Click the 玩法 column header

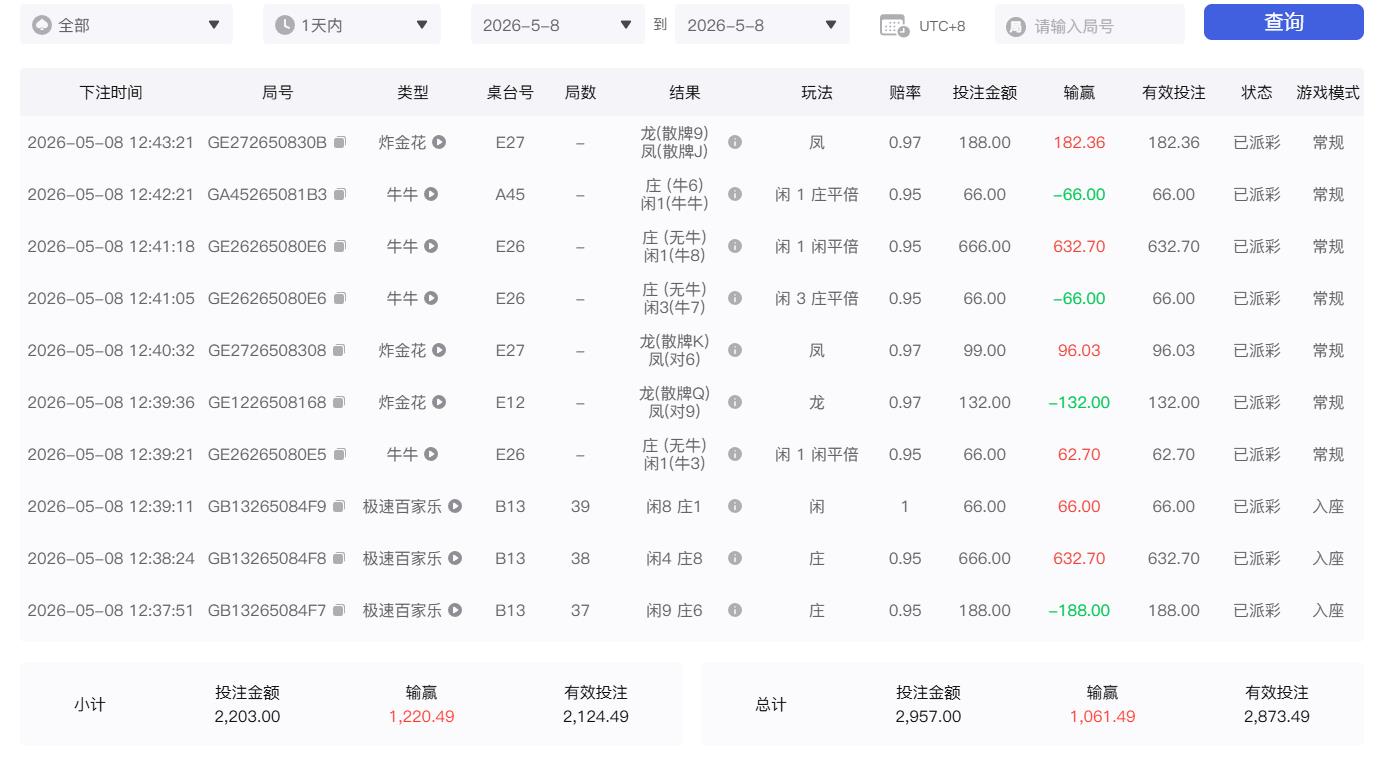(817, 93)
